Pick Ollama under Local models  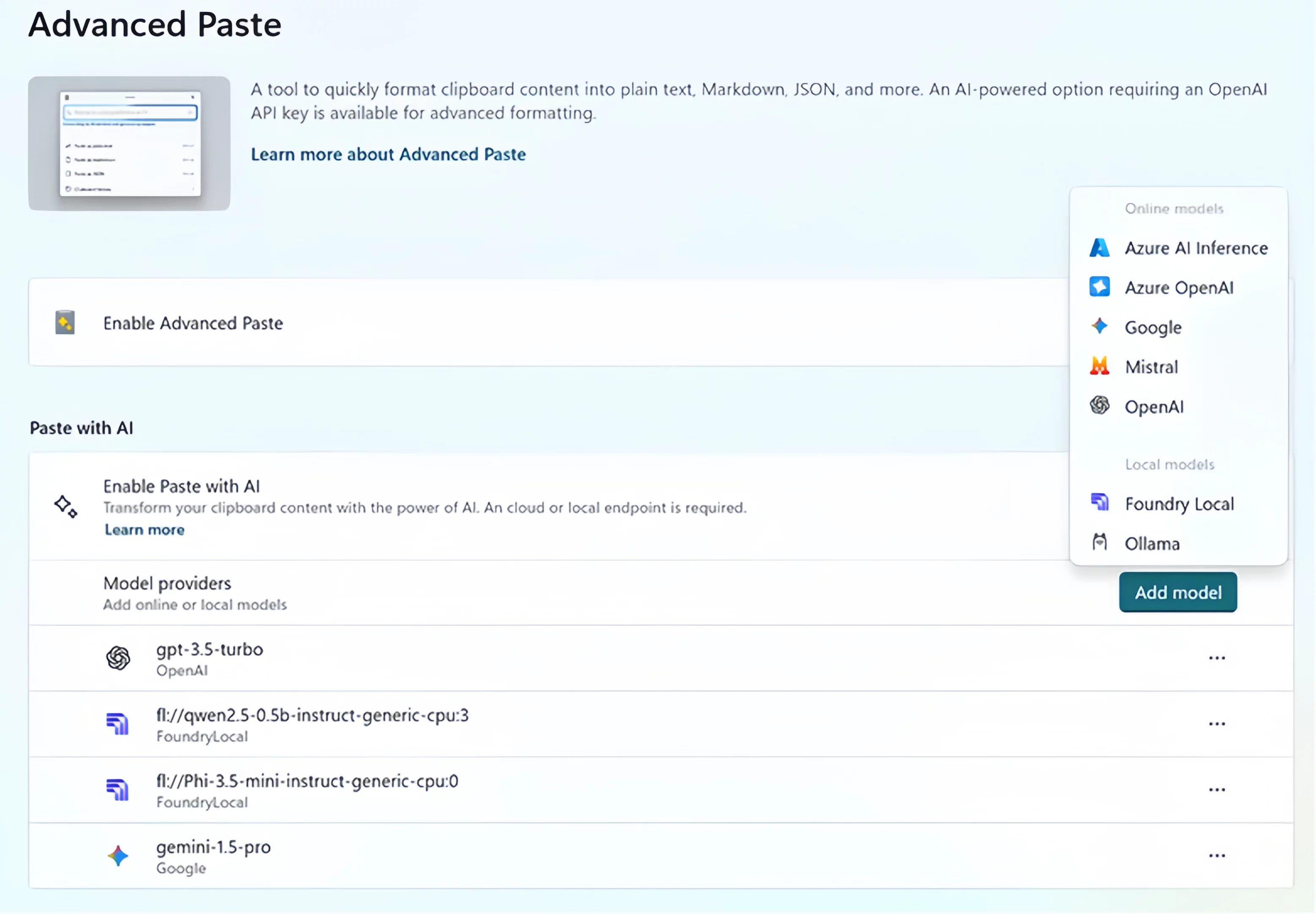pos(1152,544)
